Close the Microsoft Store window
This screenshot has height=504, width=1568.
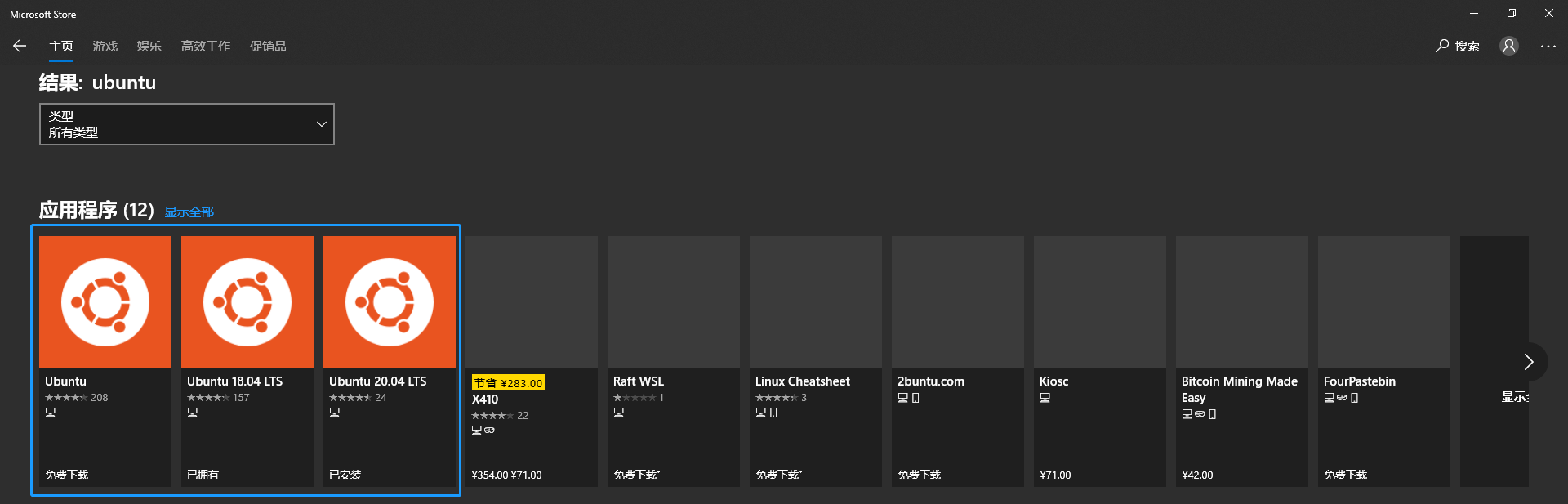1549,14
